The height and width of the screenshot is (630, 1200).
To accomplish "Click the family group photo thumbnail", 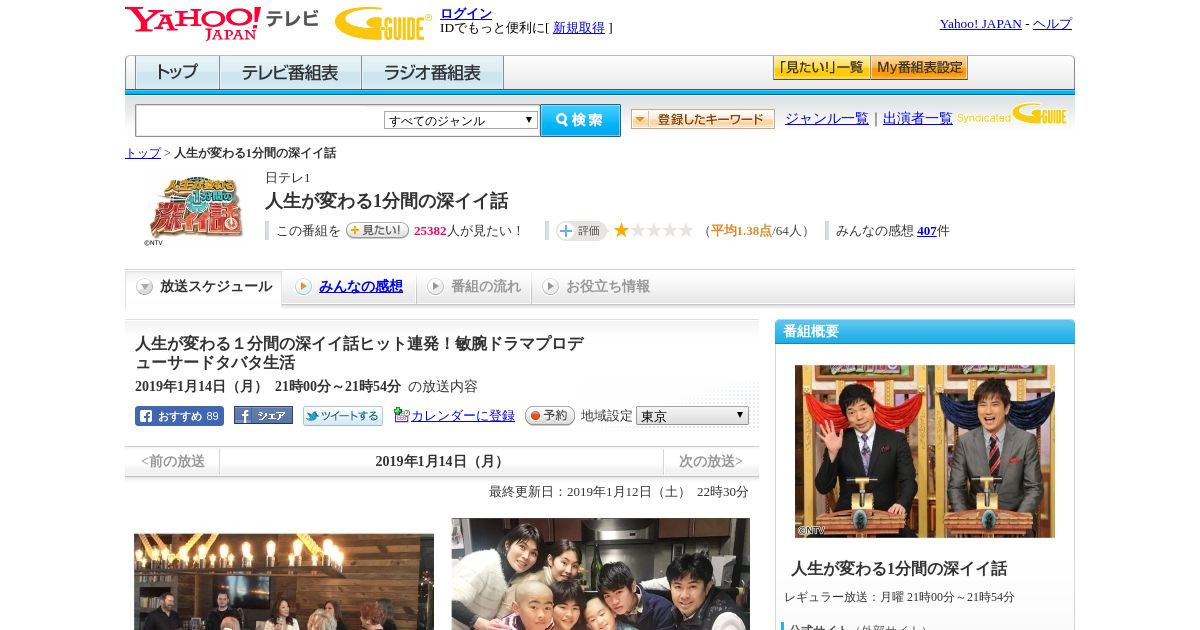I will 600,573.
